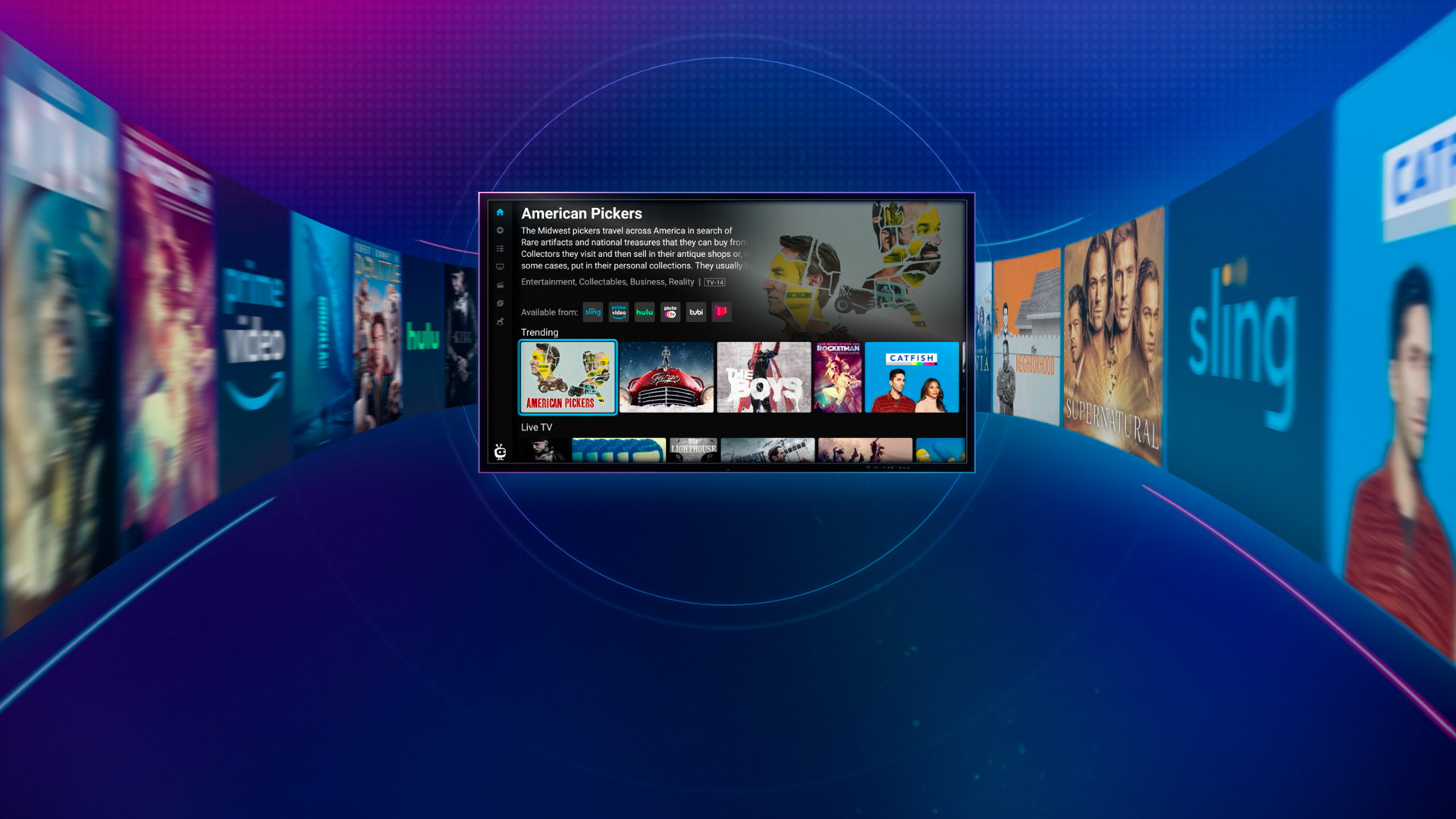Click the round sidebar icon below Home
This screenshot has height=819, width=1456.
(x=500, y=231)
